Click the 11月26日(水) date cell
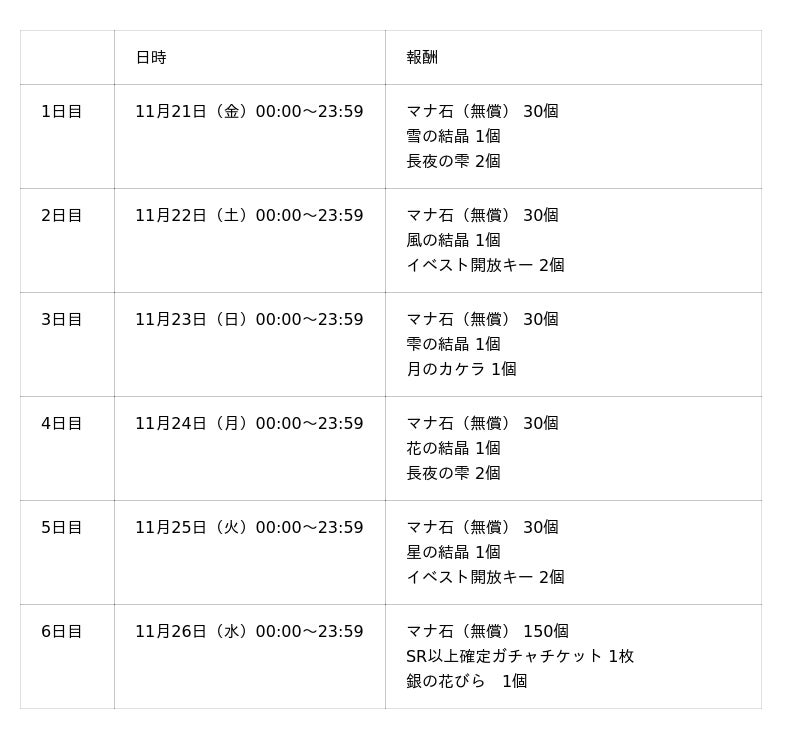This screenshot has height=739, width=800. (x=249, y=632)
